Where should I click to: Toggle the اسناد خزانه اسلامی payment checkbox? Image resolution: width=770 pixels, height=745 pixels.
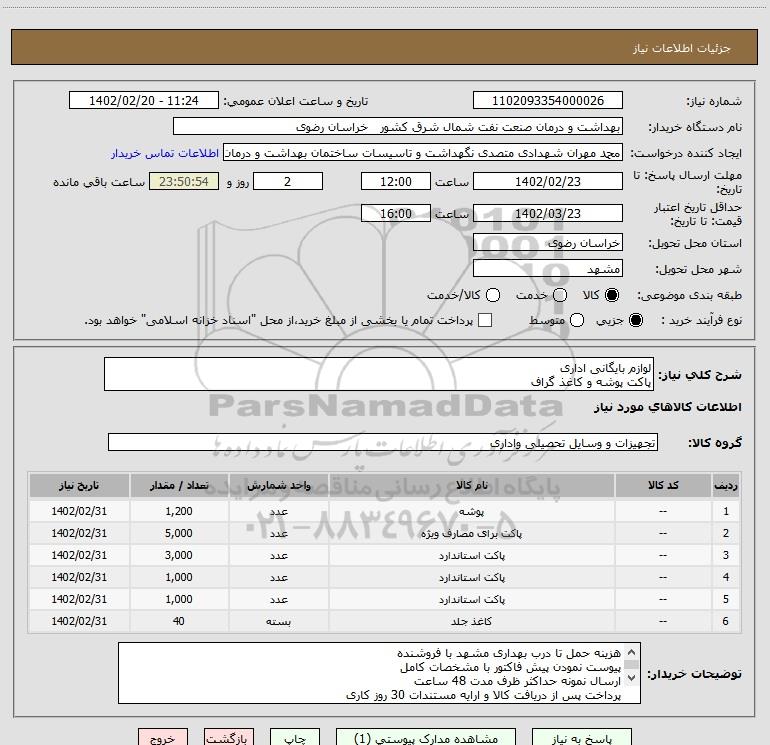[485, 320]
